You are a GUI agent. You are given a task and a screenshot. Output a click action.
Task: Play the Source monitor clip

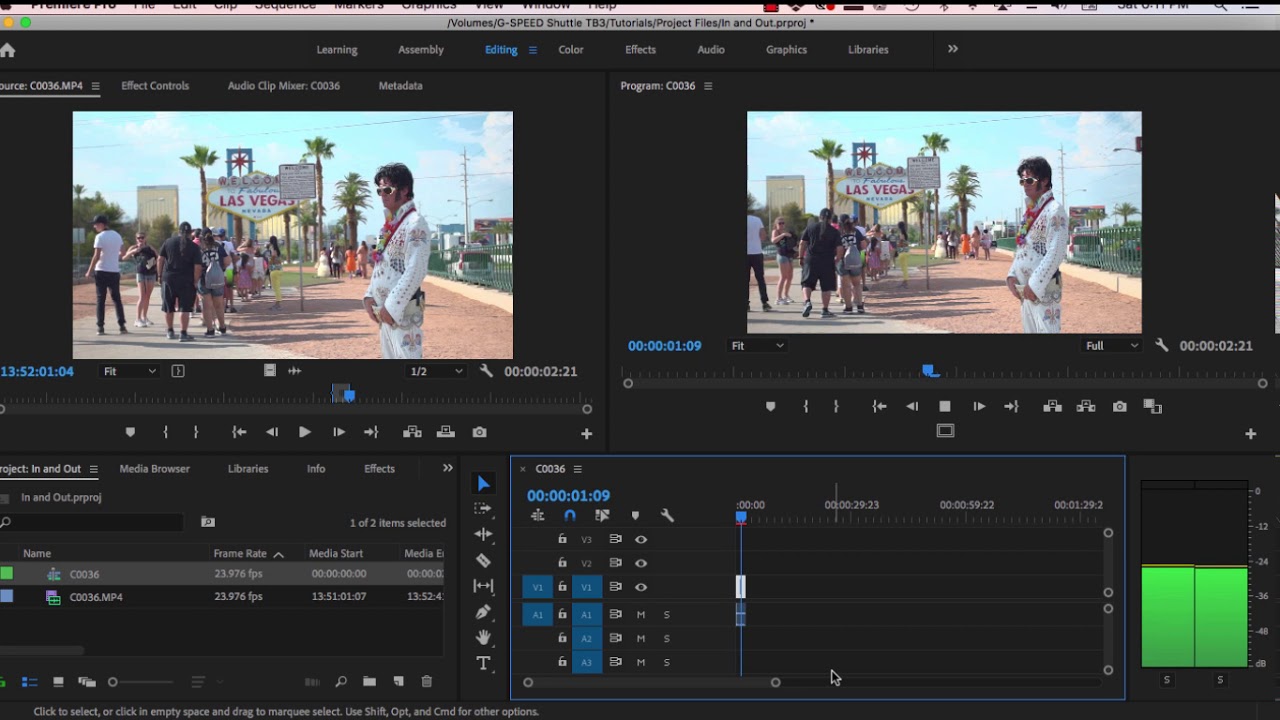pyautogui.click(x=304, y=432)
